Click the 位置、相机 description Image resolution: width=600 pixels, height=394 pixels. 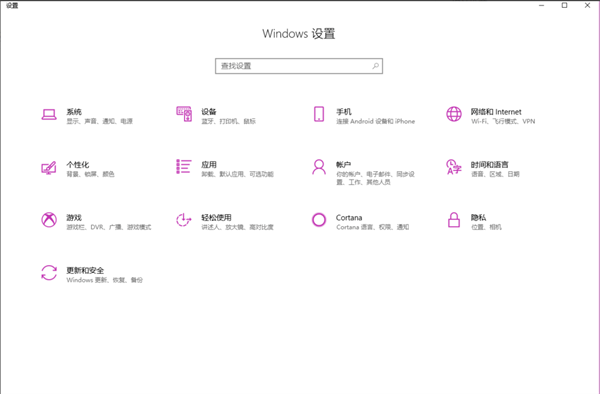click(486, 227)
